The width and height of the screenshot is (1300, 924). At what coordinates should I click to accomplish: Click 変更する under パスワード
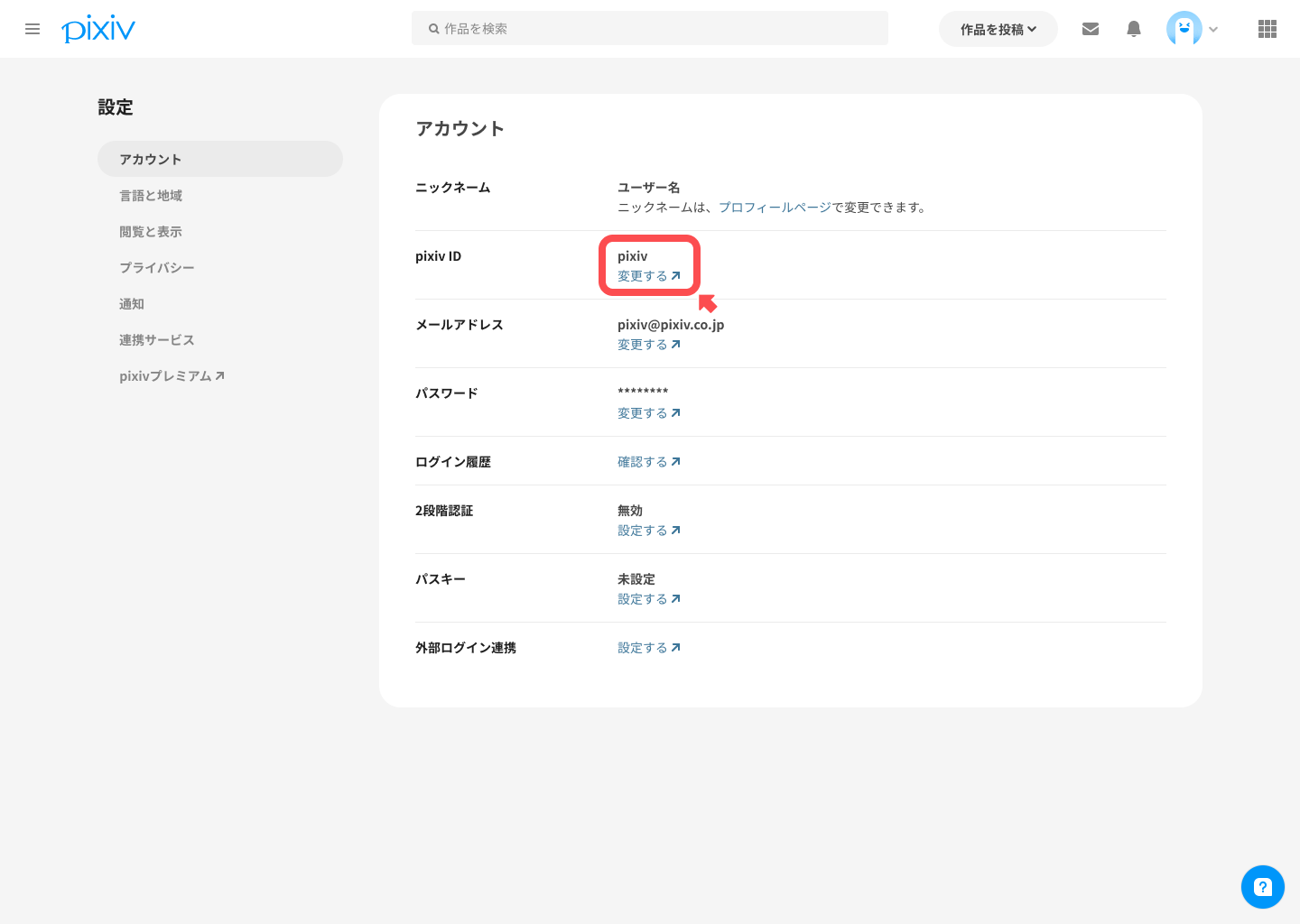coord(649,413)
